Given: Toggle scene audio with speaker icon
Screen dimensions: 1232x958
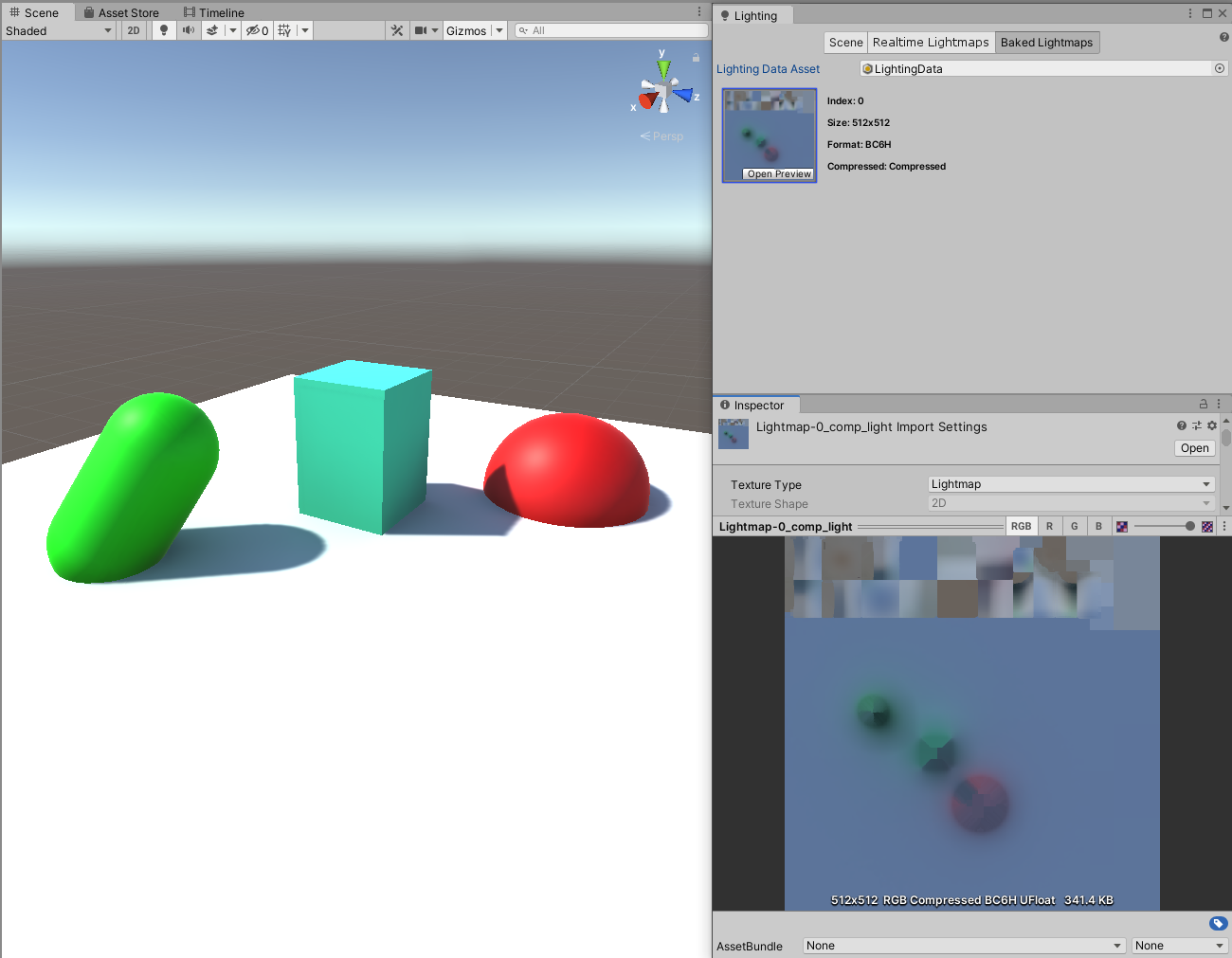Looking at the screenshot, I should pos(188,29).
